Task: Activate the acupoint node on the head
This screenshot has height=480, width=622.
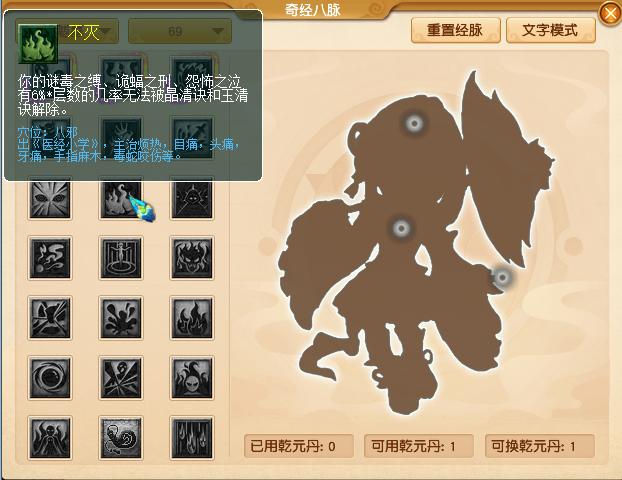Action: [415, 123]
